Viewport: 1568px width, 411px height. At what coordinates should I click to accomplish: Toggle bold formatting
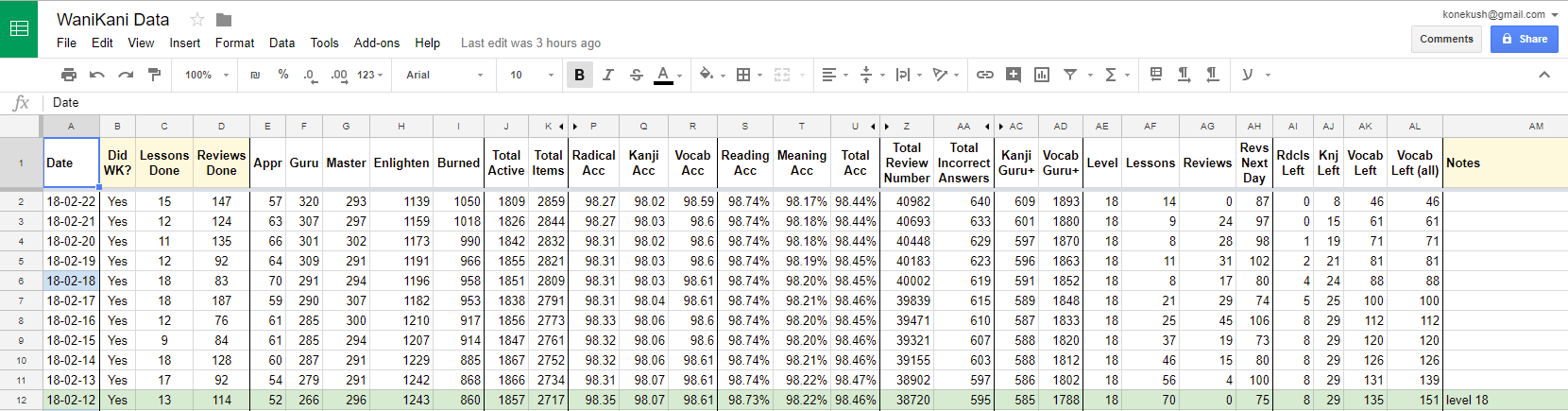coord(579,75)
